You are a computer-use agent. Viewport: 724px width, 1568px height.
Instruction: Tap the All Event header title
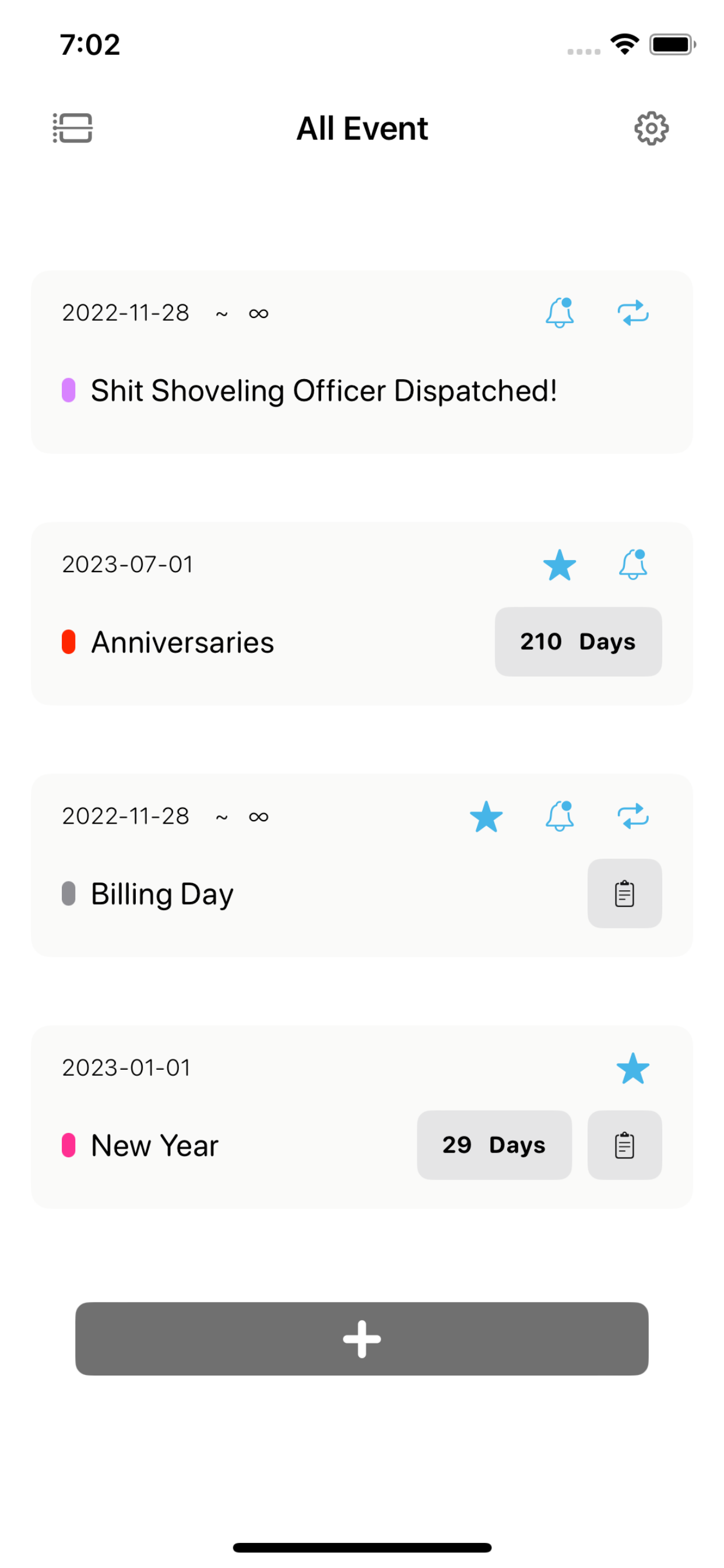(362, 128)
